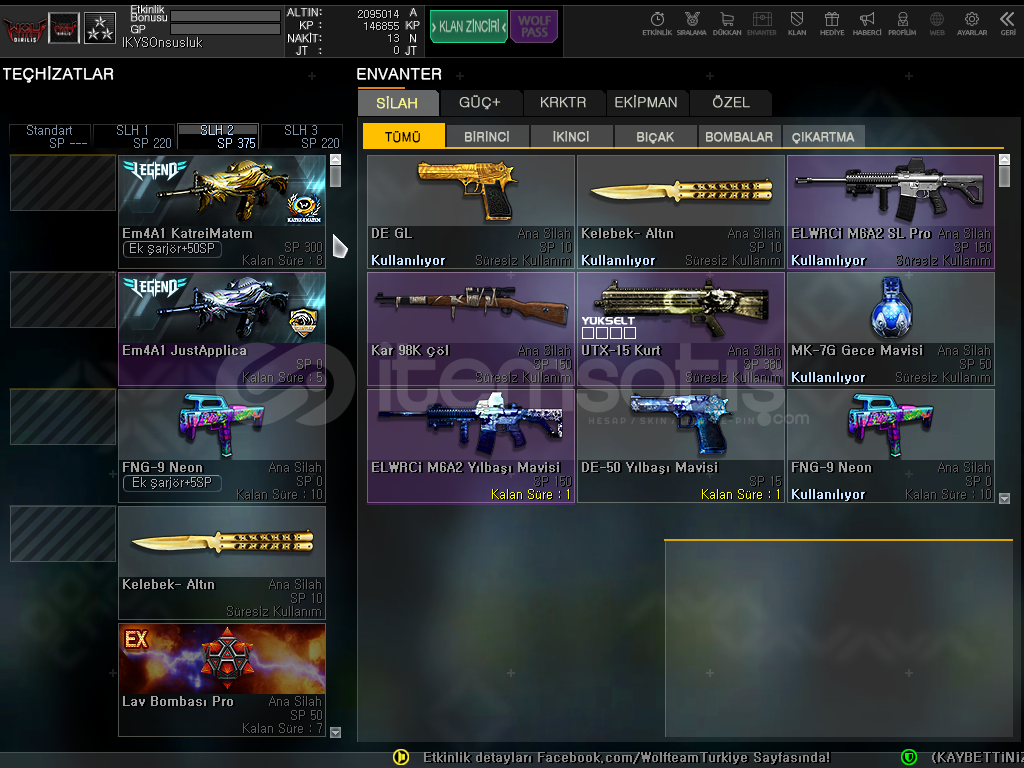The height and width of the screenshot is (768, 1024).
Task: Choose the Standart loadout slot
Action: tap(50, 136)
